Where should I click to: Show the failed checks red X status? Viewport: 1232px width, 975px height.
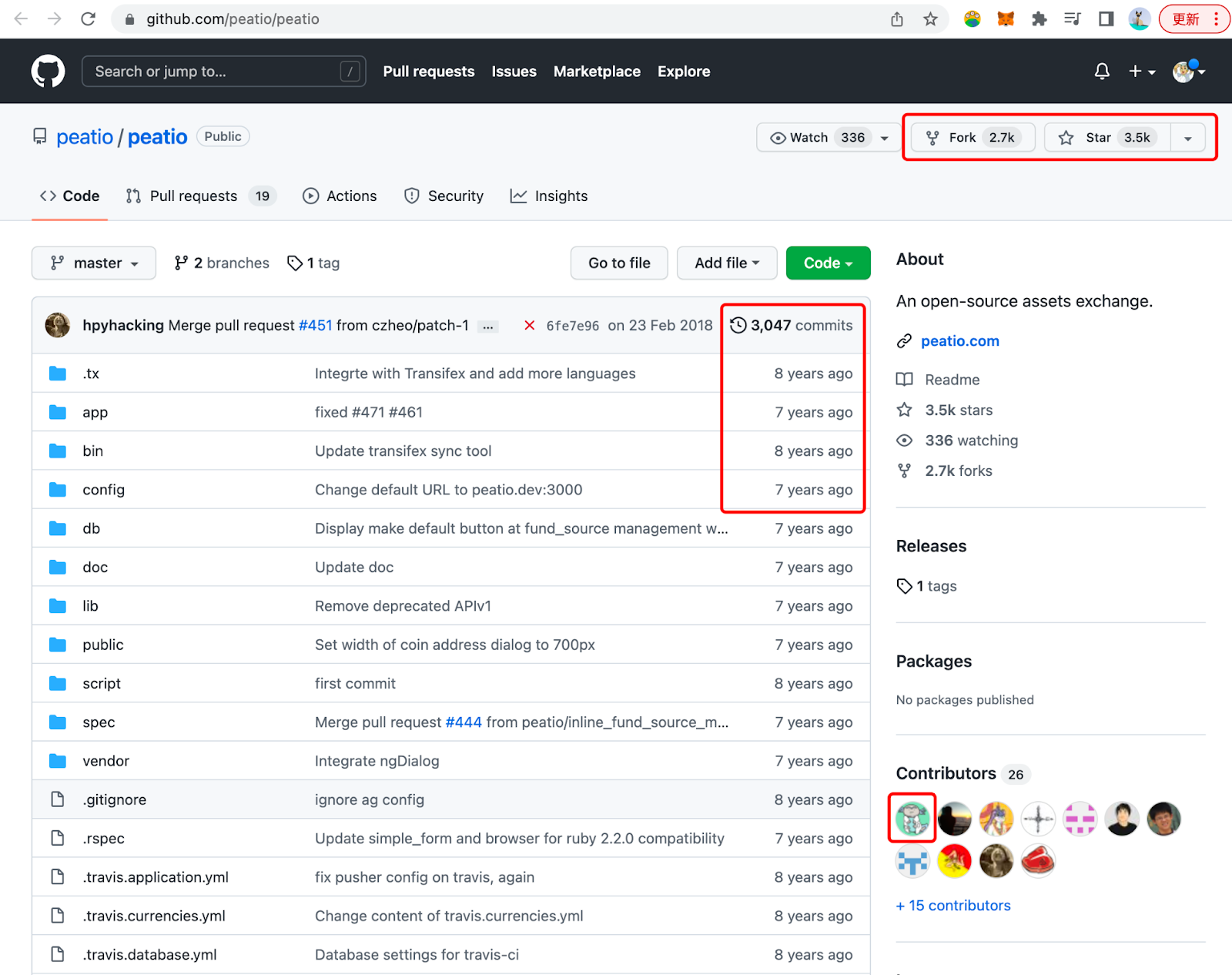click(529, 326)
